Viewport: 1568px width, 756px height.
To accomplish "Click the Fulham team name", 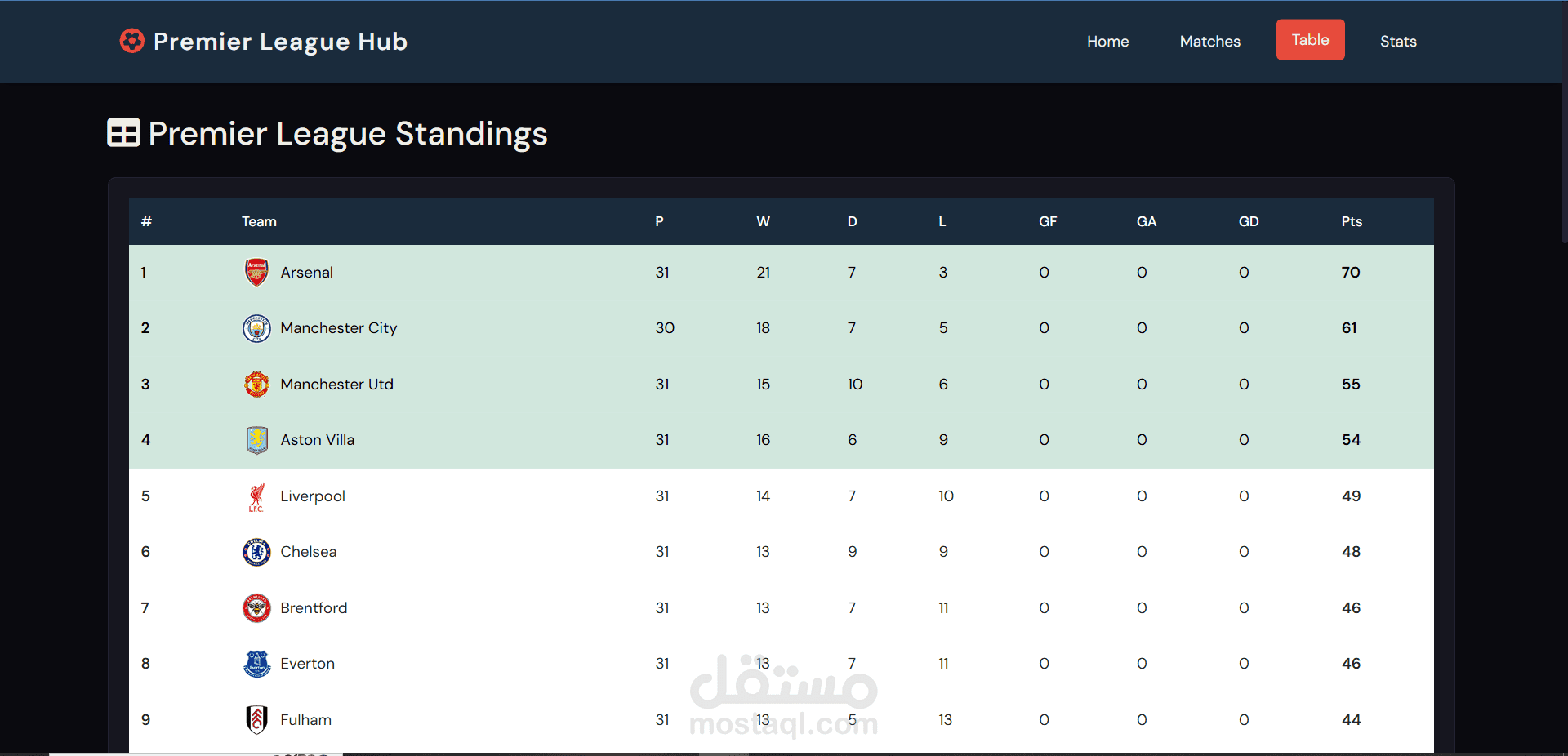I will [x=305, y=720].
